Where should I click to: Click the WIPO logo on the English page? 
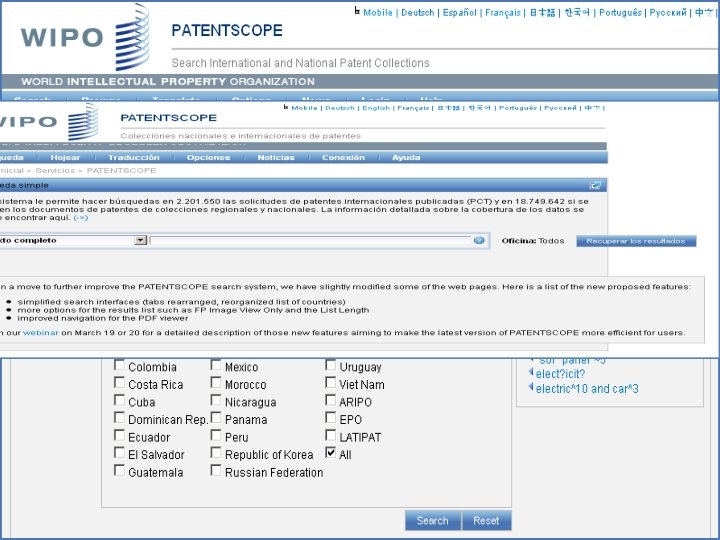coord(85,37)
